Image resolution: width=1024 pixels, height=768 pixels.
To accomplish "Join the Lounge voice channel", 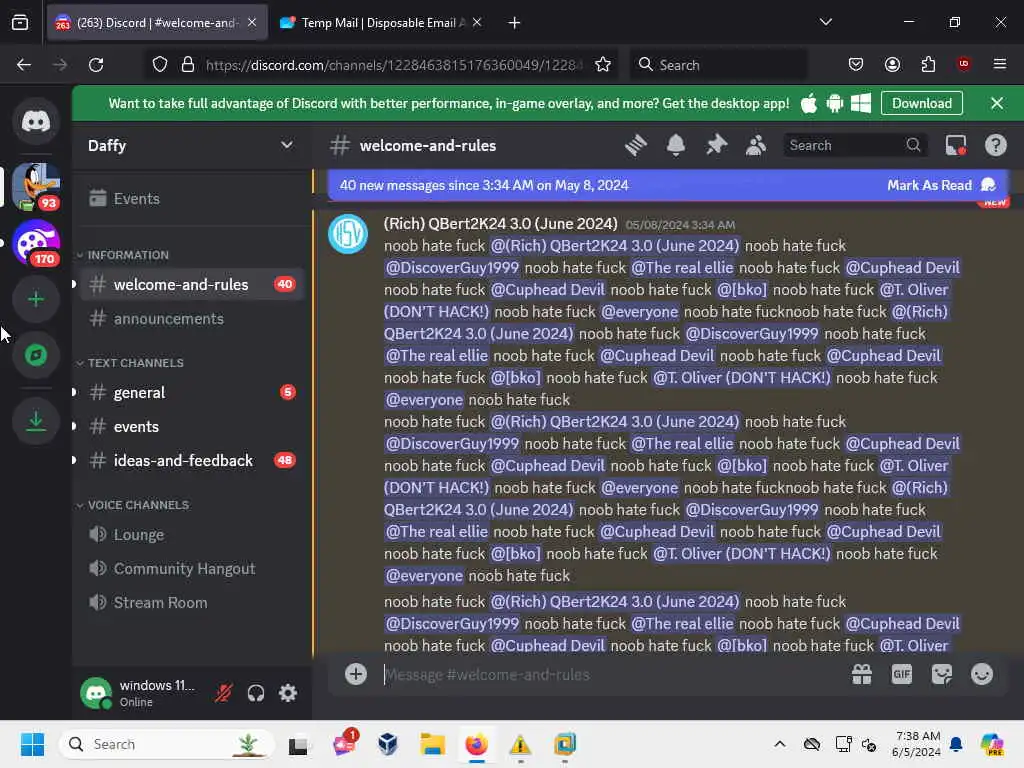I will click(192, 535).
